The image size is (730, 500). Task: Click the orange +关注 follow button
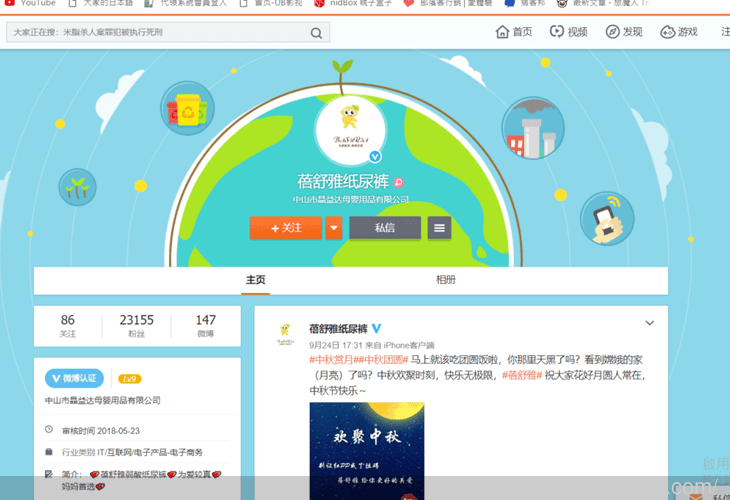pos(286,228)
